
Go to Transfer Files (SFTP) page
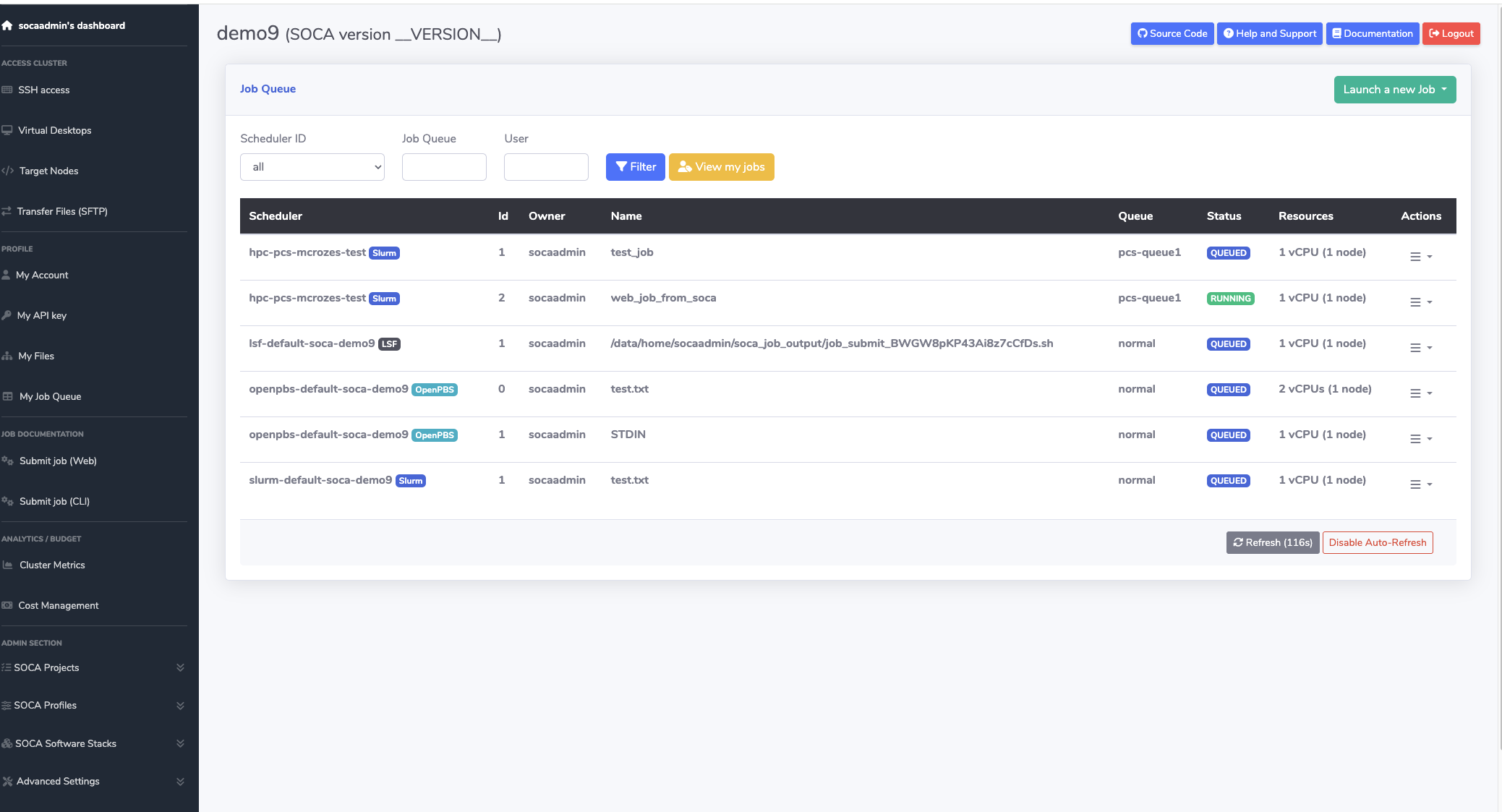click(62, 211)
